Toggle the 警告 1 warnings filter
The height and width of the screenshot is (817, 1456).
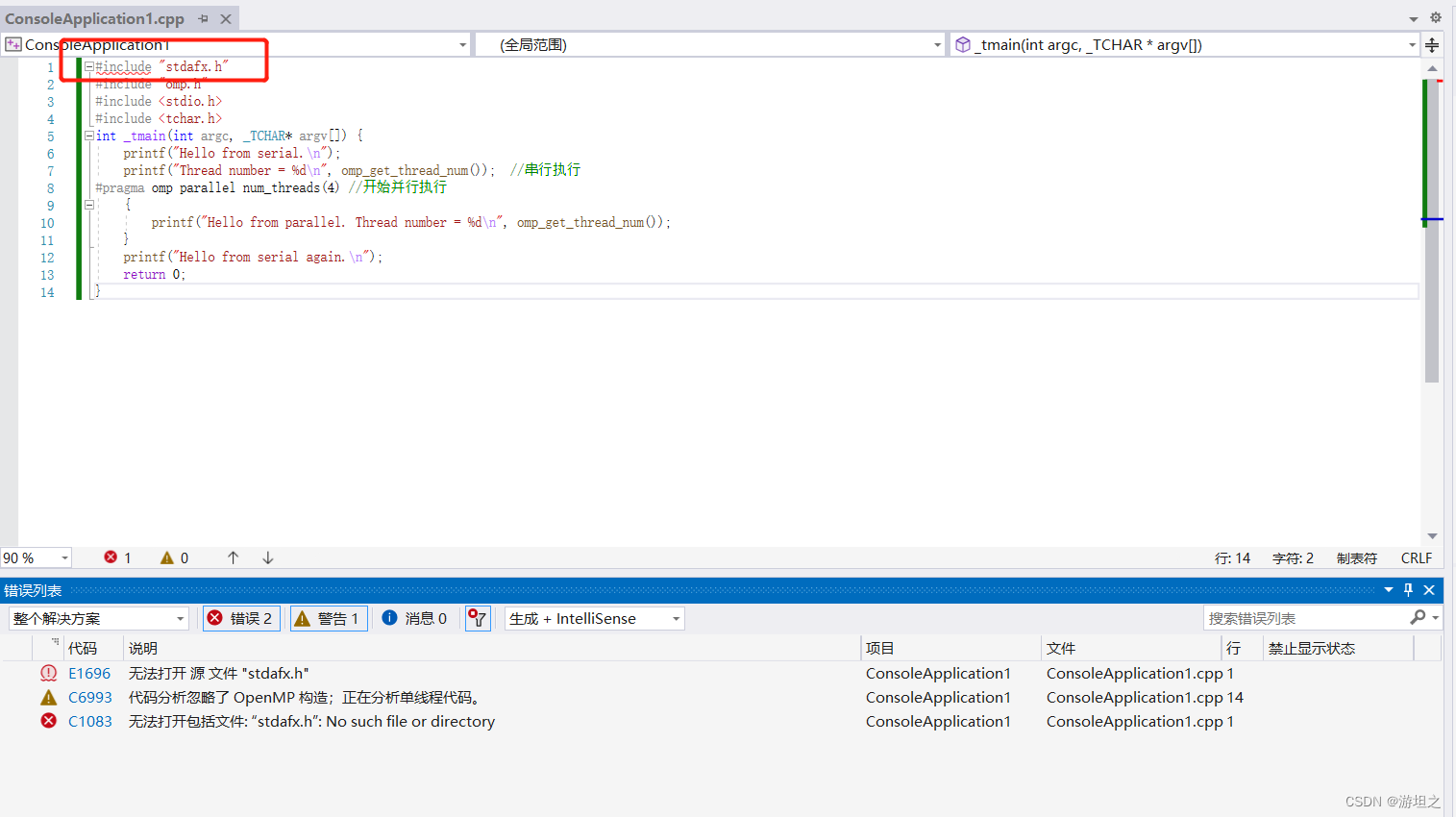coord(328,618)
